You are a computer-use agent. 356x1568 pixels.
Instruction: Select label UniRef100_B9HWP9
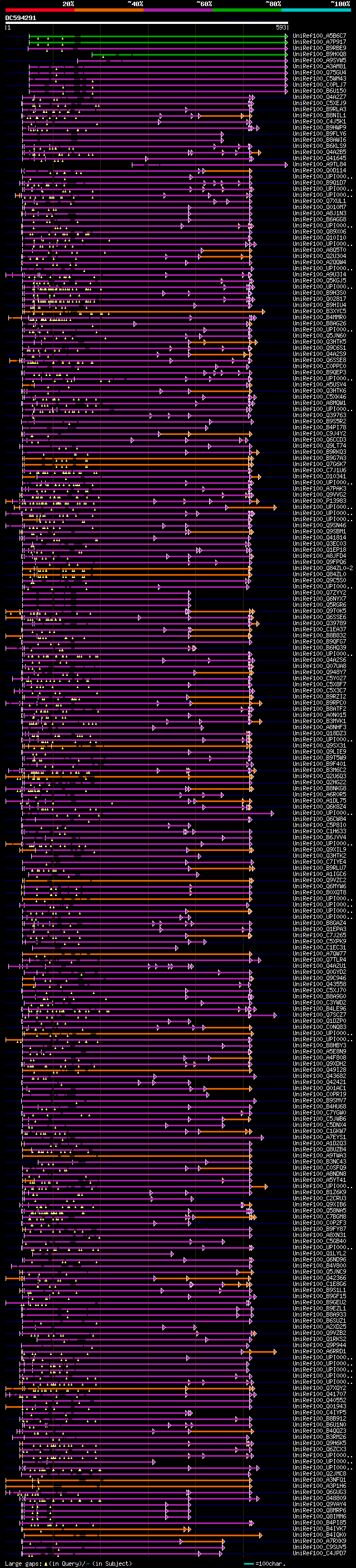click(x=319, y=127)
